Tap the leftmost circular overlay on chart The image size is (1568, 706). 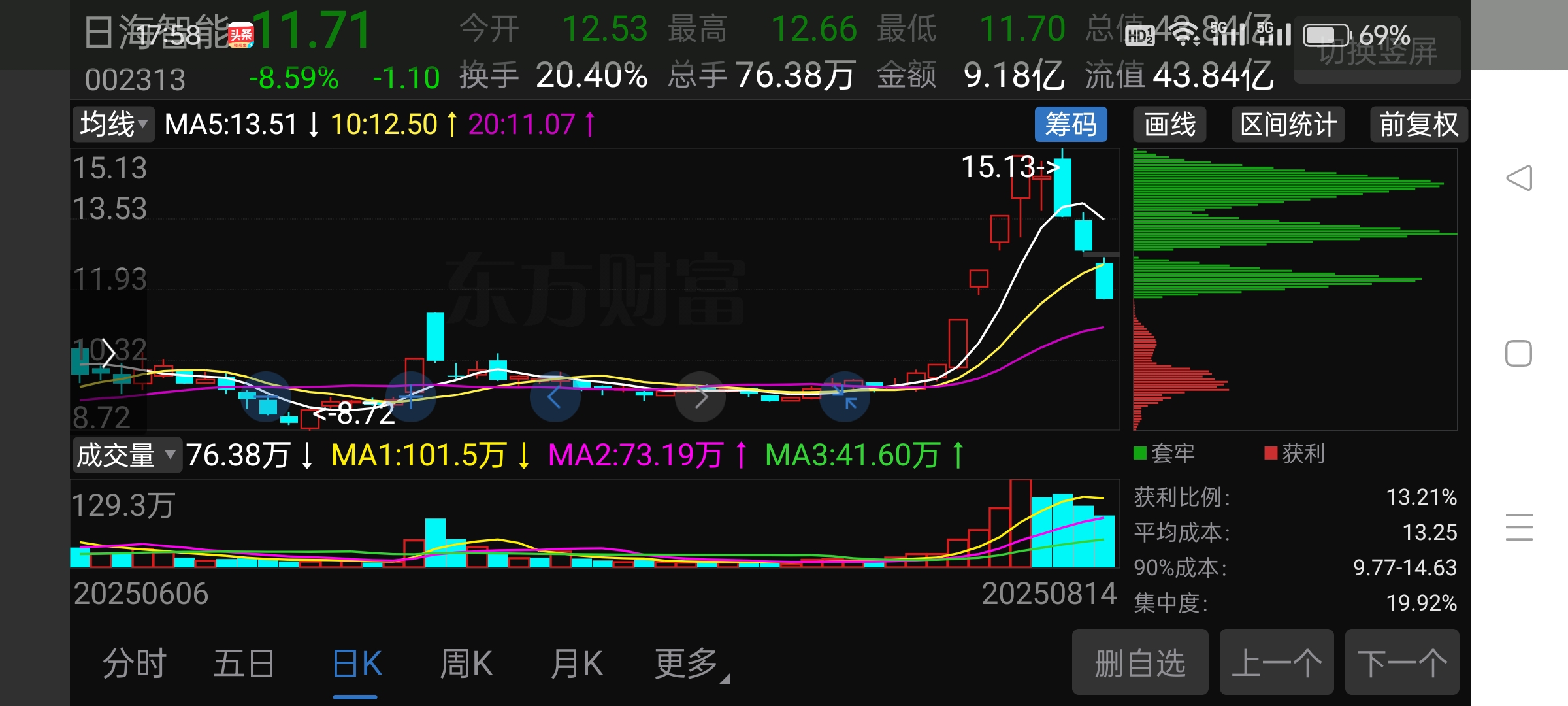[x=266, y=396]
